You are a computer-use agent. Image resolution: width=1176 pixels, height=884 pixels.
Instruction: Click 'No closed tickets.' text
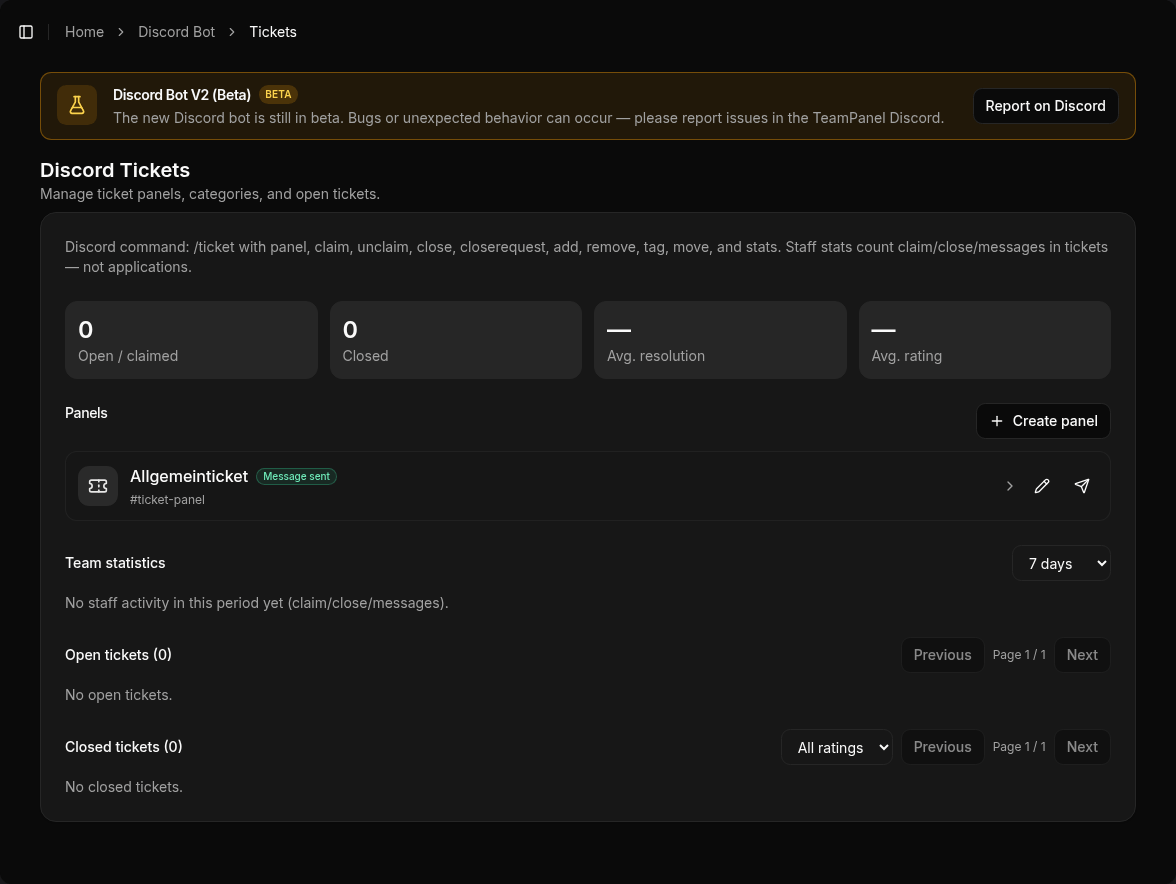[124, 787]
